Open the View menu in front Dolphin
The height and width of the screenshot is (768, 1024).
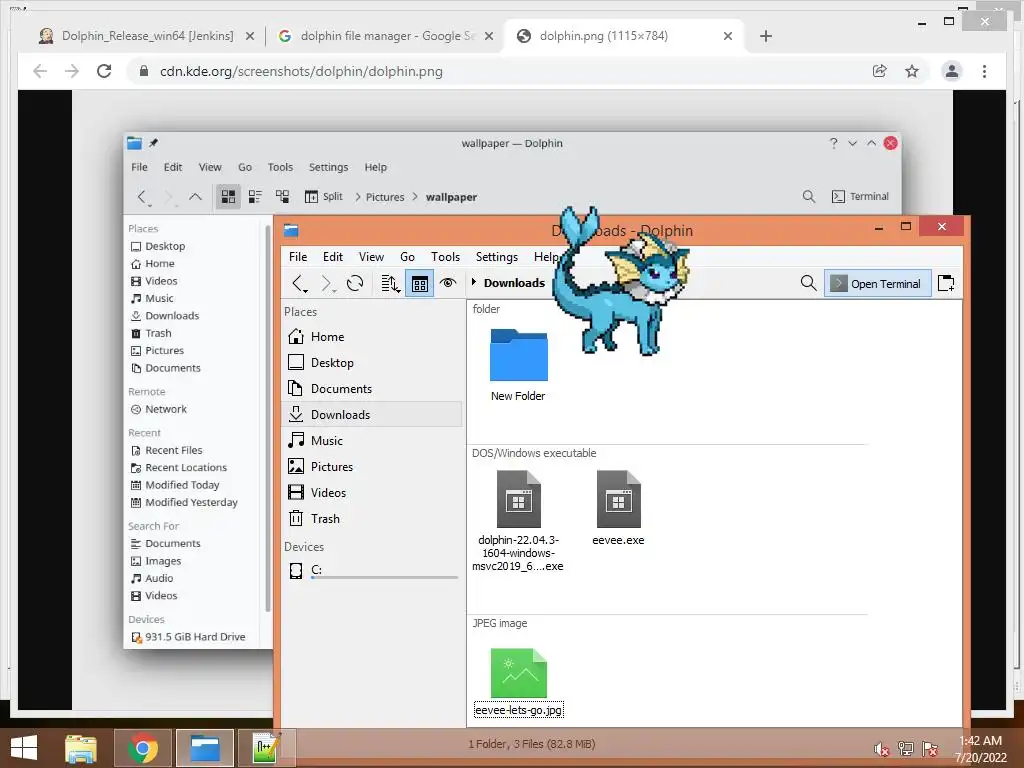[x=371, y=257]
